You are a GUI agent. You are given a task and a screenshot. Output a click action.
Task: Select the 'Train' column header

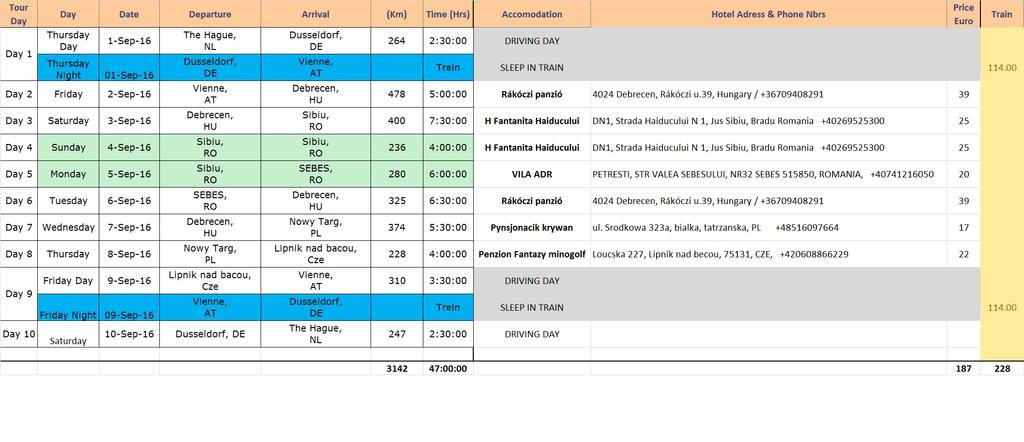[1002, 14]
